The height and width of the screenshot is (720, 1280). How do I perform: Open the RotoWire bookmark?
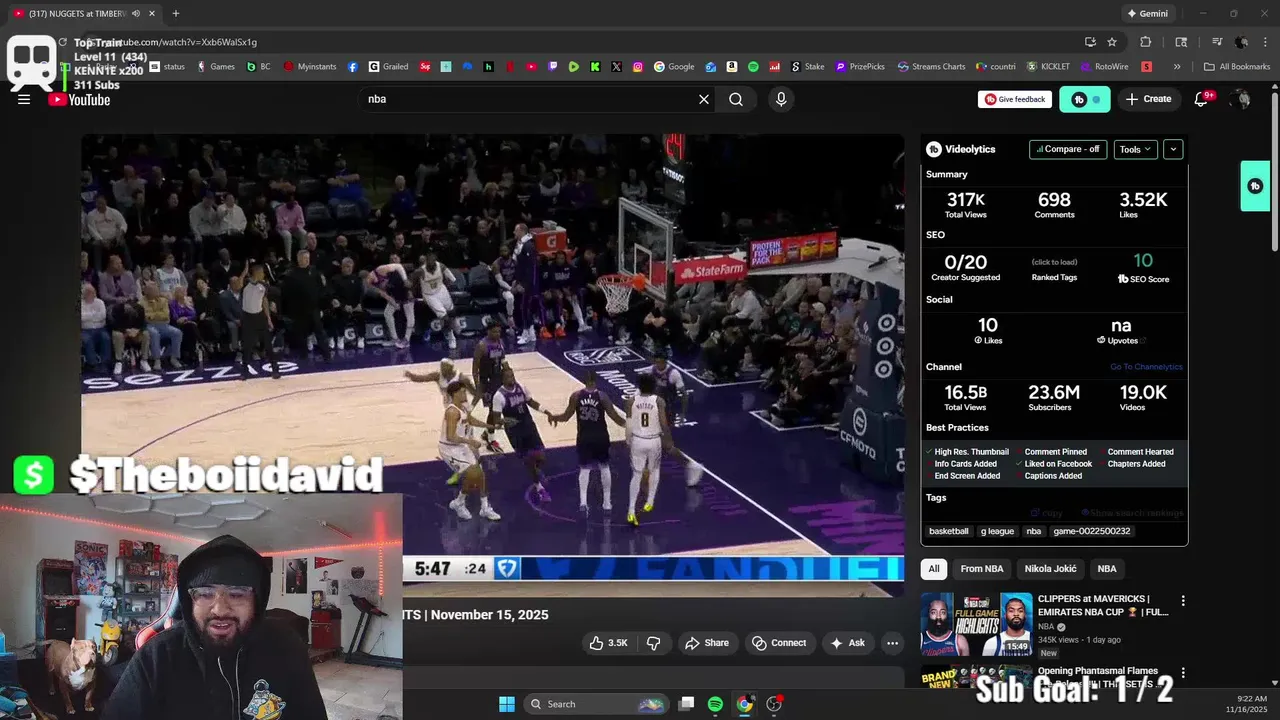coord(1105,67)
